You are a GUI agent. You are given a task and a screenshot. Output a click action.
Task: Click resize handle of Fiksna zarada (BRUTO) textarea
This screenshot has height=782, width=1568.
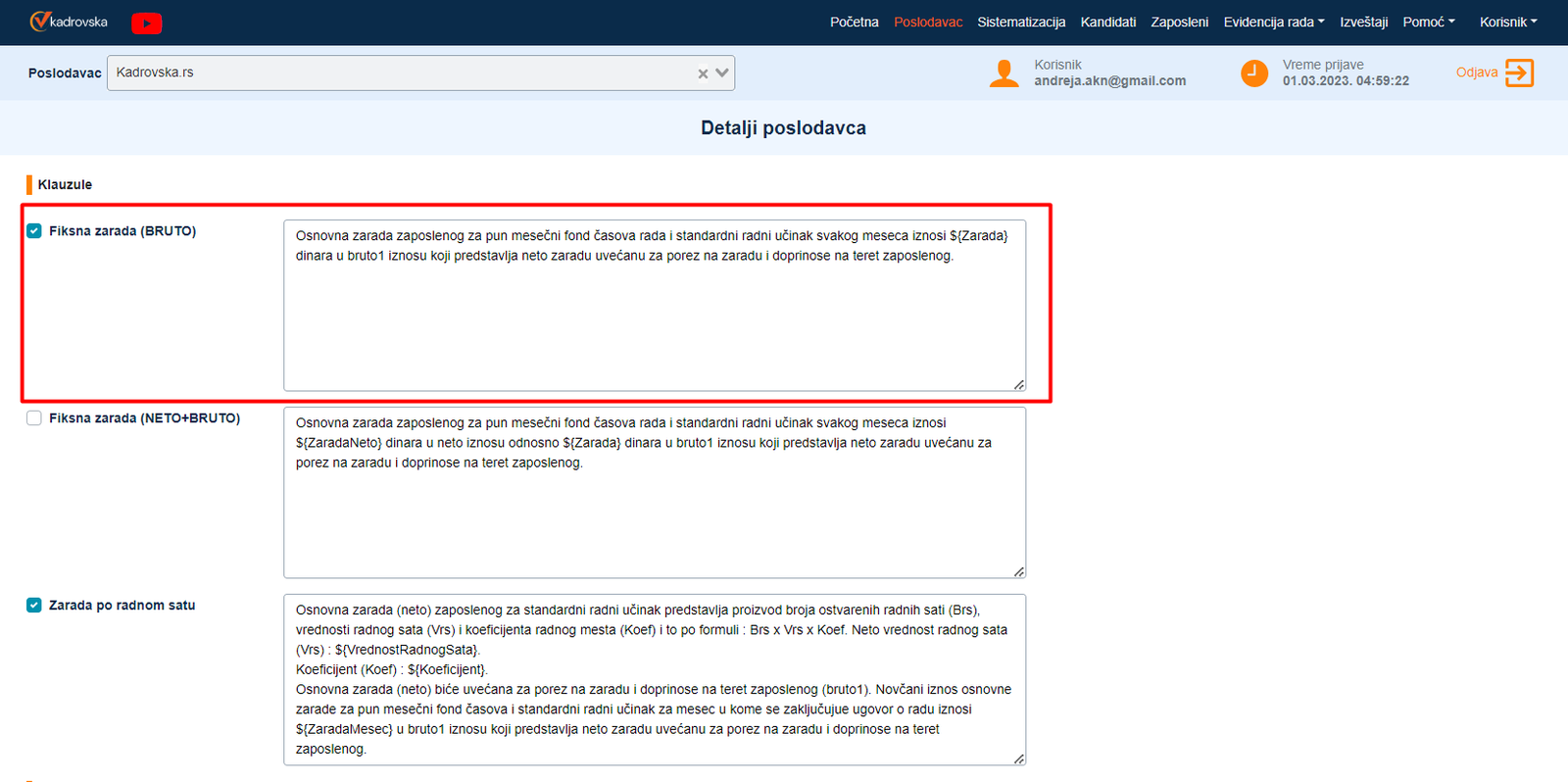[1019, 385]
